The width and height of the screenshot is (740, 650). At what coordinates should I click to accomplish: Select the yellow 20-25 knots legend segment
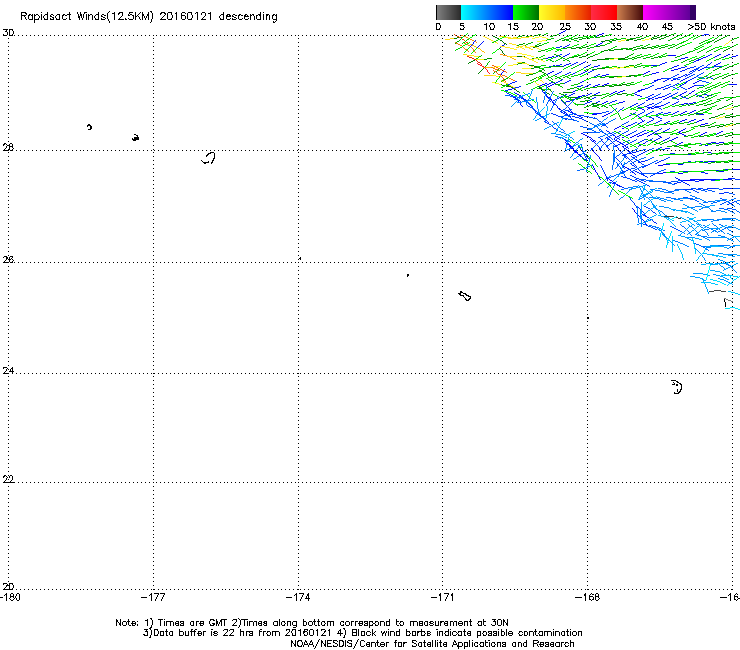point(552,12)
